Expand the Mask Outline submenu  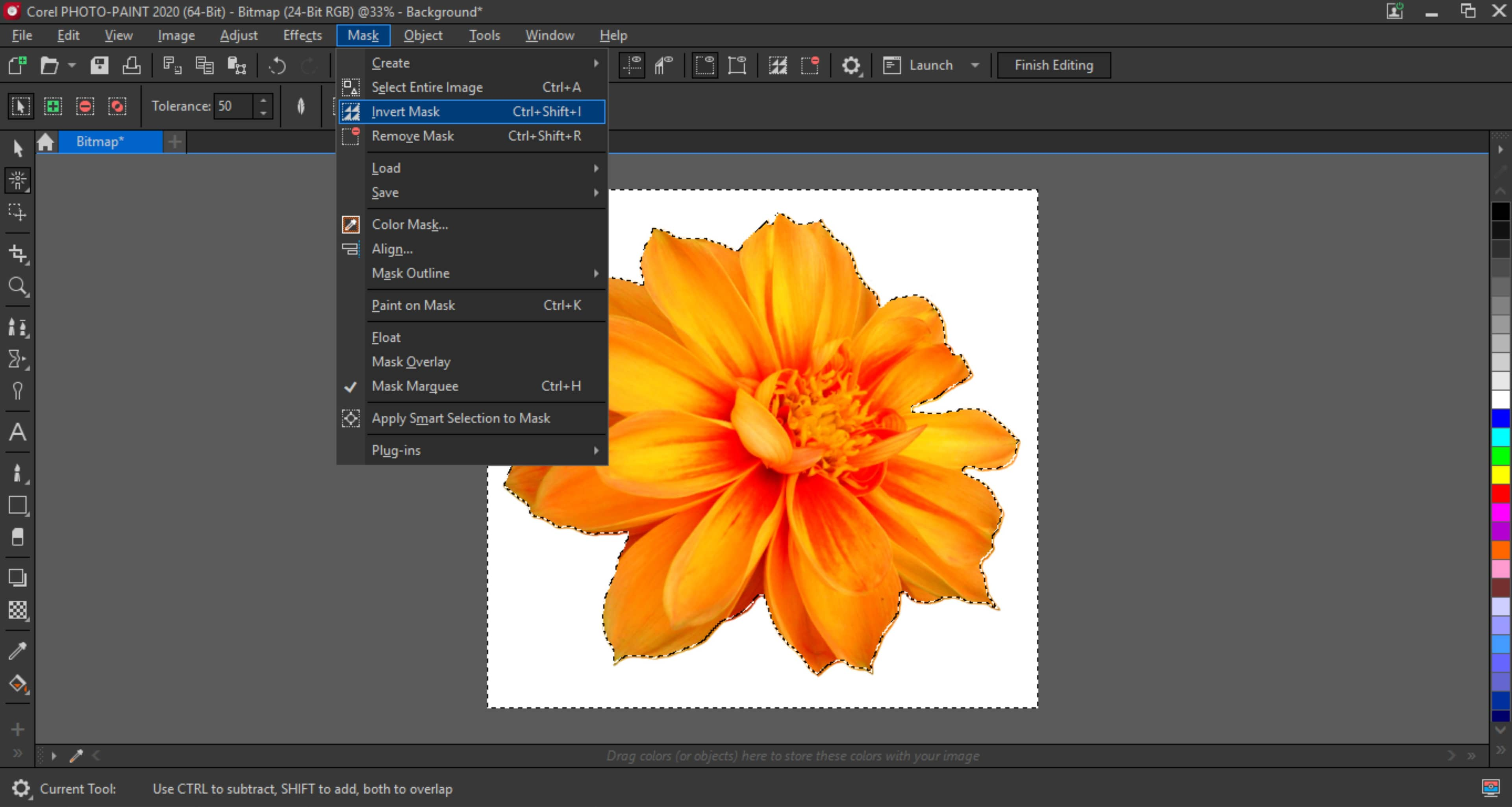tap(484, 272)
